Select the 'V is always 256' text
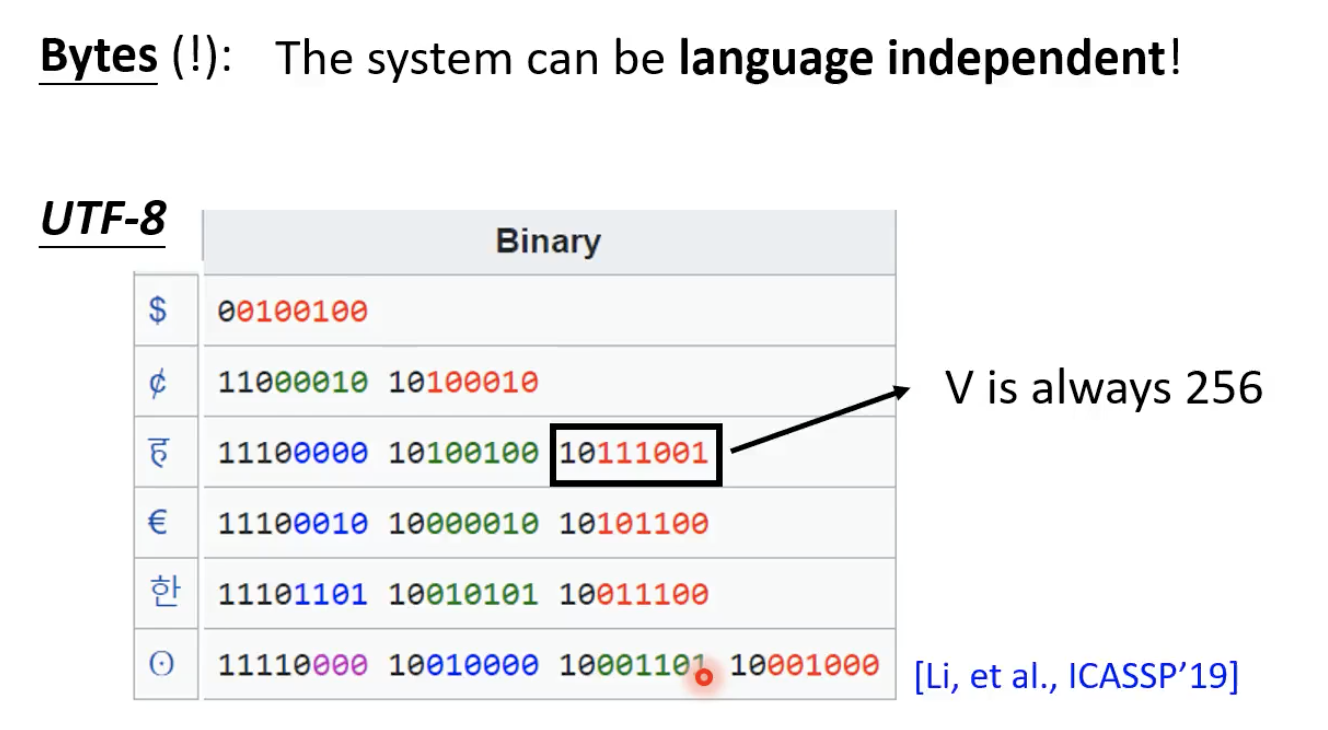 pyautogui.click(x=1104, y=387)
